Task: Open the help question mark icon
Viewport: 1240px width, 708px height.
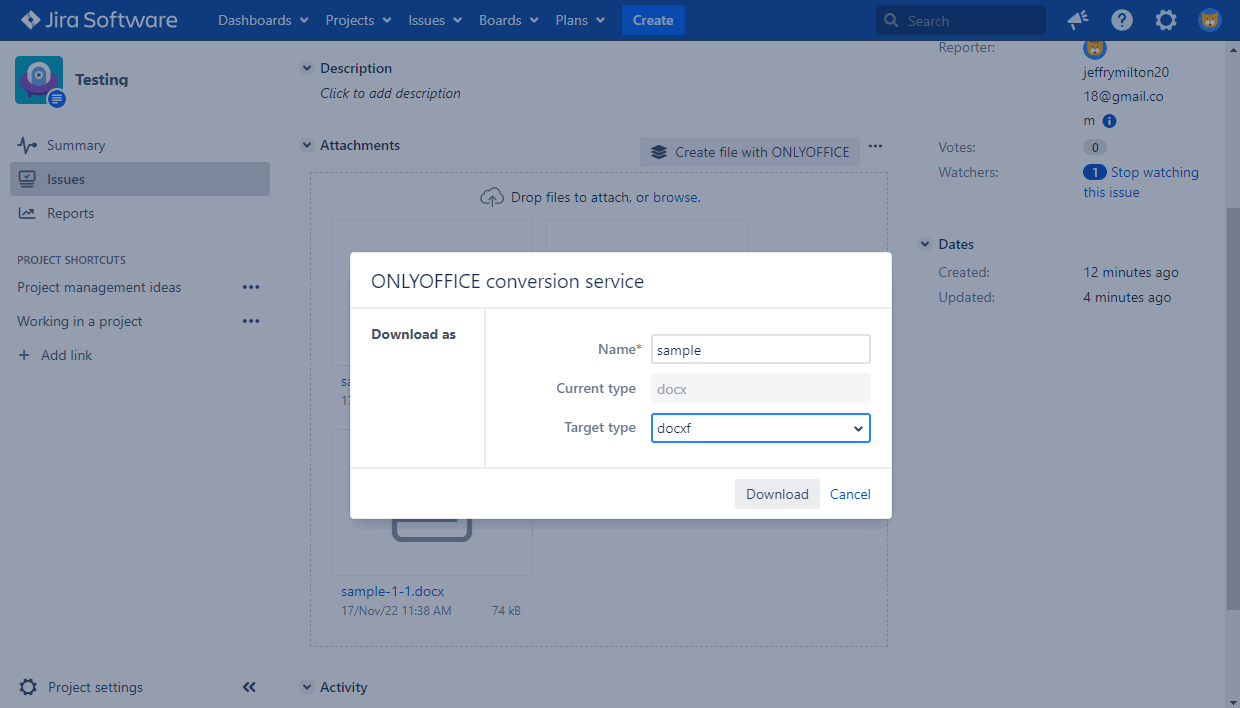Action: [1122, 20]
